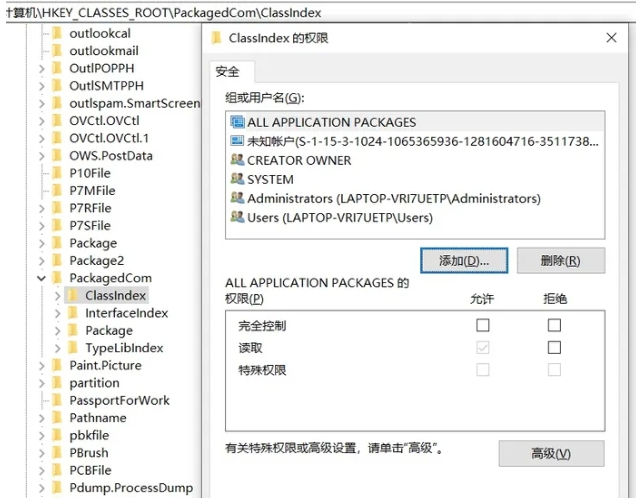Click the OVCtl.OVCtl.1 folder icon
Screen dimensions: 636x498
[x=58, y=138]
